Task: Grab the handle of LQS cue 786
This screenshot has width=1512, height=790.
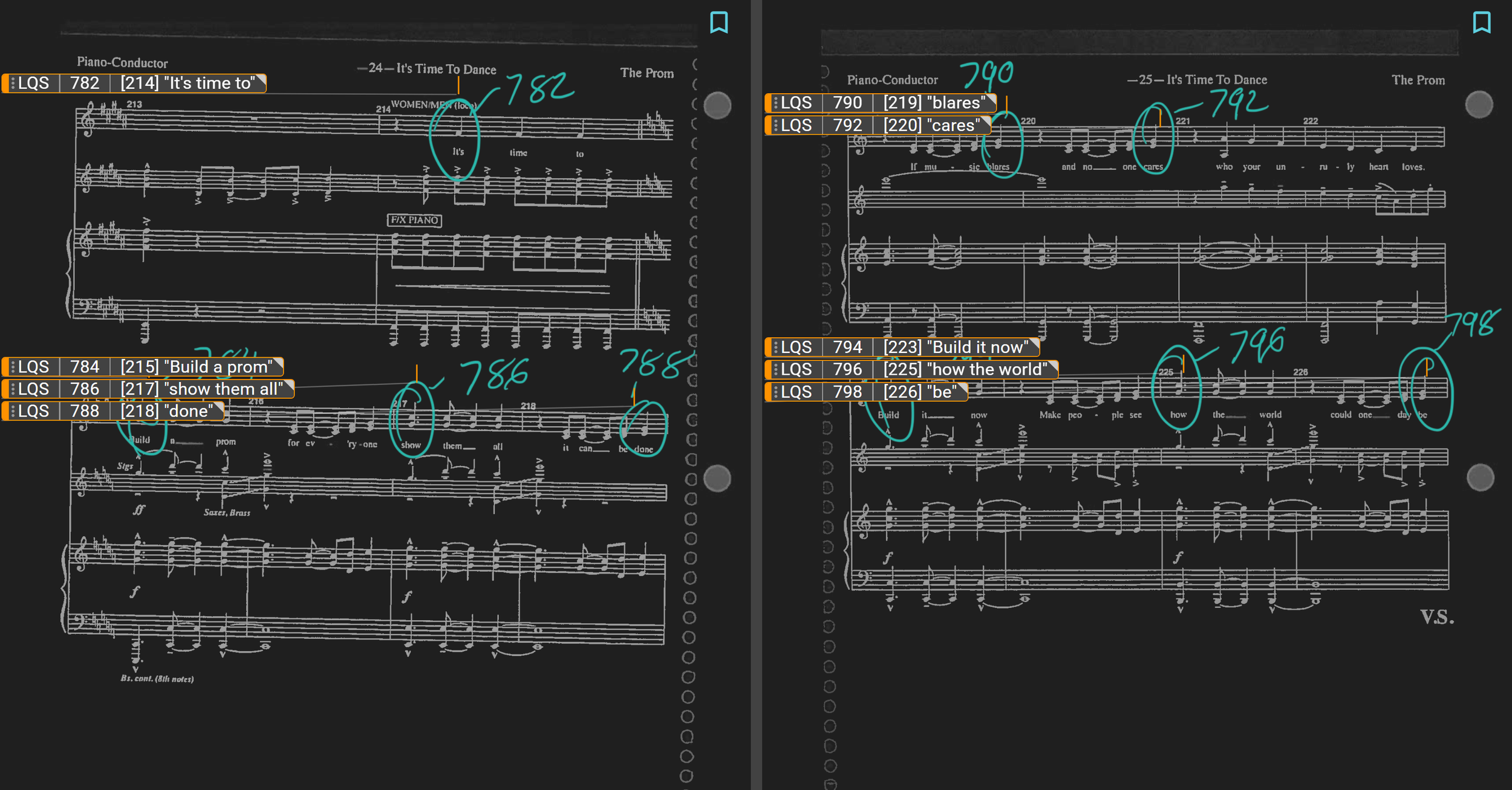Action: click(13, 389)
